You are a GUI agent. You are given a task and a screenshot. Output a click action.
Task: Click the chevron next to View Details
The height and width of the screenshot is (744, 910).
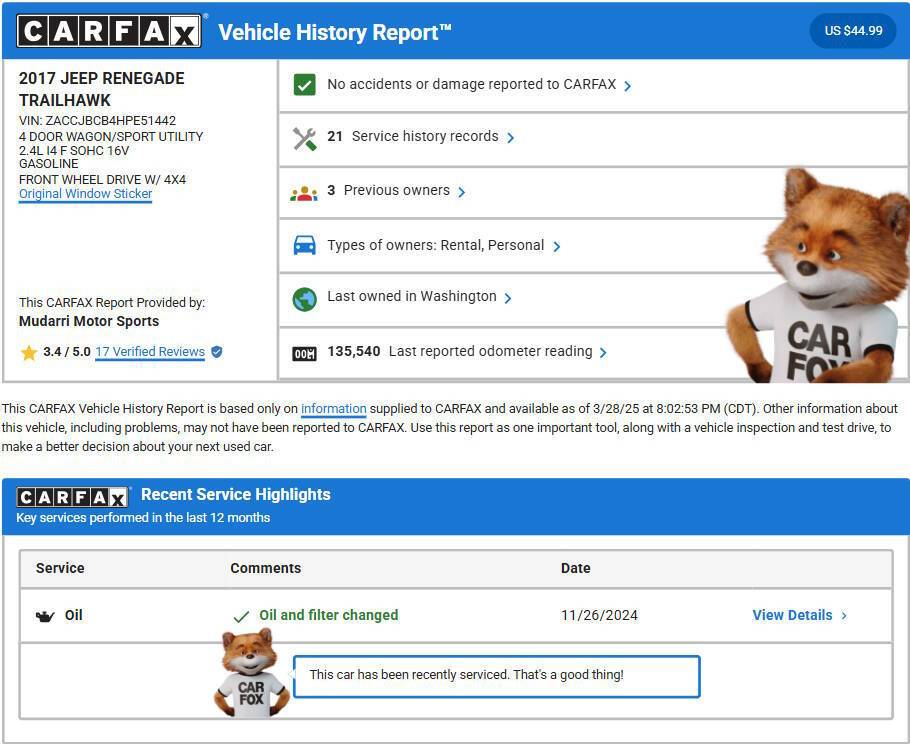844,615
